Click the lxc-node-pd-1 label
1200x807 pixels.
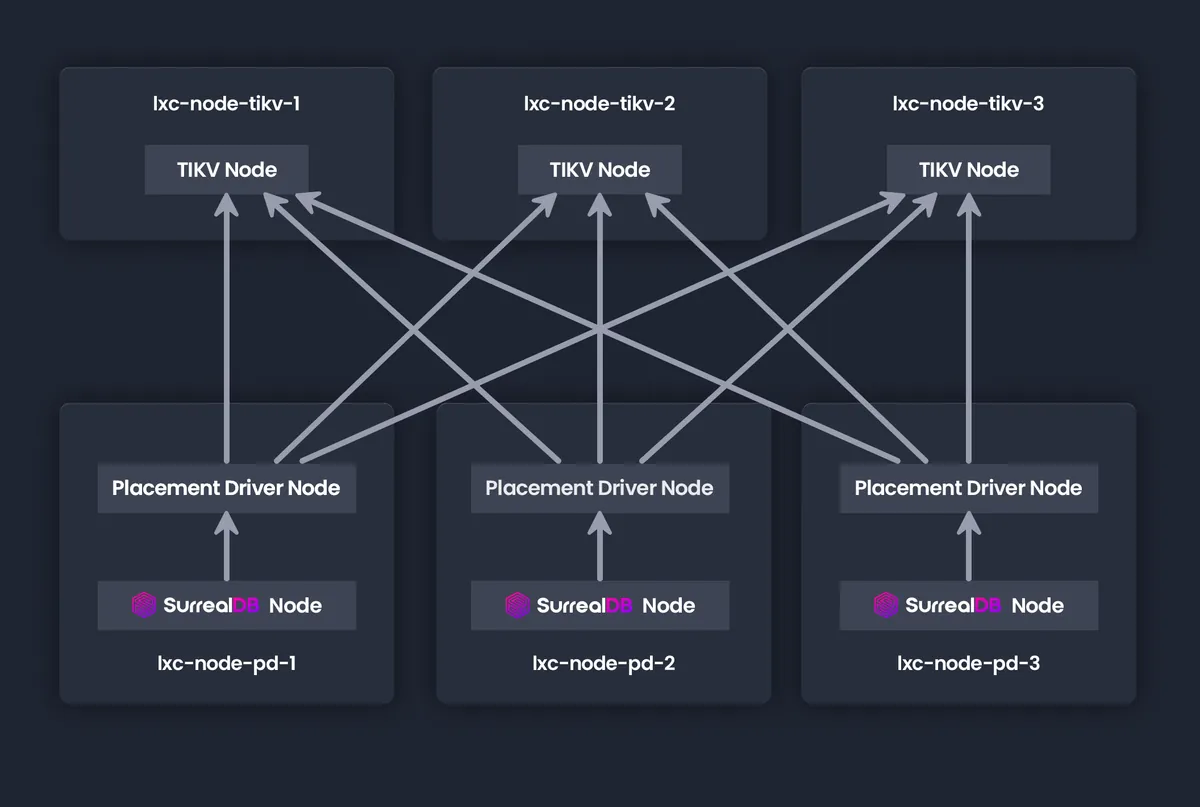click(227, 663)
